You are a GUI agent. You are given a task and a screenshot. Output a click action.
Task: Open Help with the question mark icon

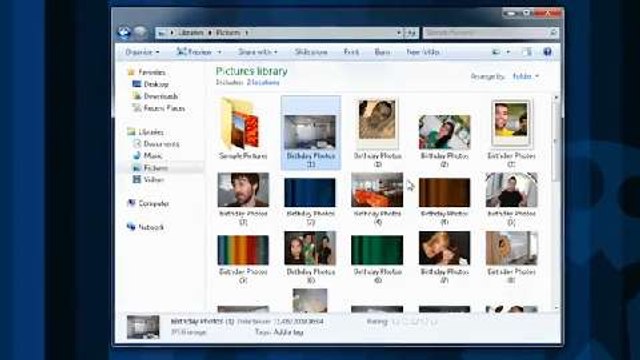[547, 52]
